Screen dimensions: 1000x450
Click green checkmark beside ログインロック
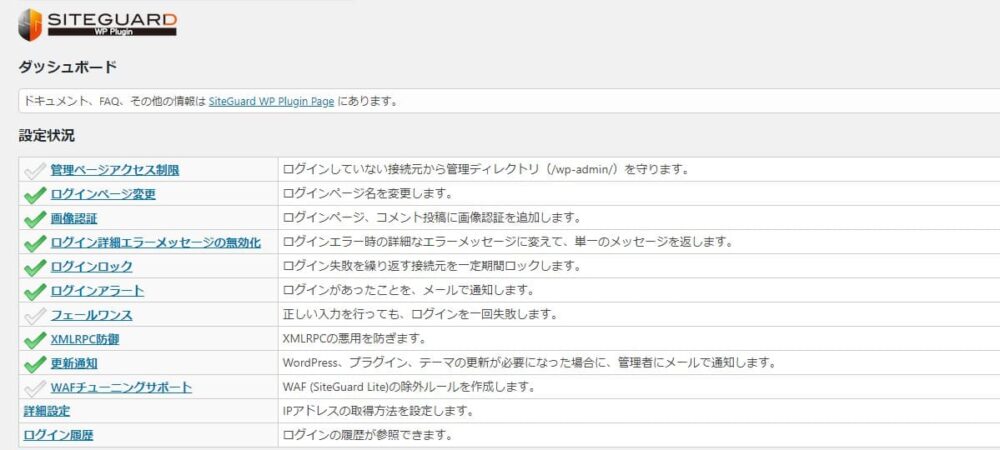pos(34,267)
